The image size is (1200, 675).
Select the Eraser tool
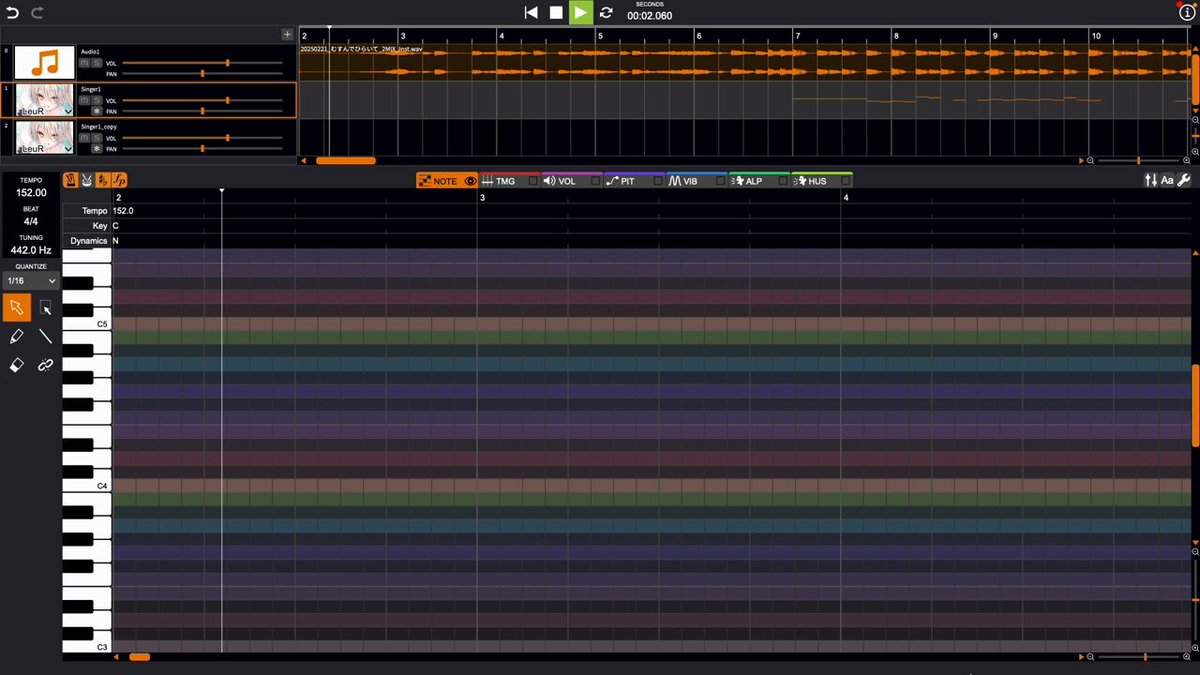pyautogui.click(x=16, y=366)
